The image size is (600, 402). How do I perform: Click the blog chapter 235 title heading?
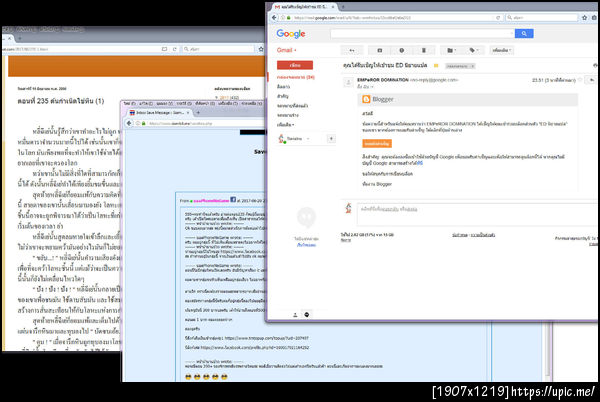pyautogui.click(x=61, y=101)
